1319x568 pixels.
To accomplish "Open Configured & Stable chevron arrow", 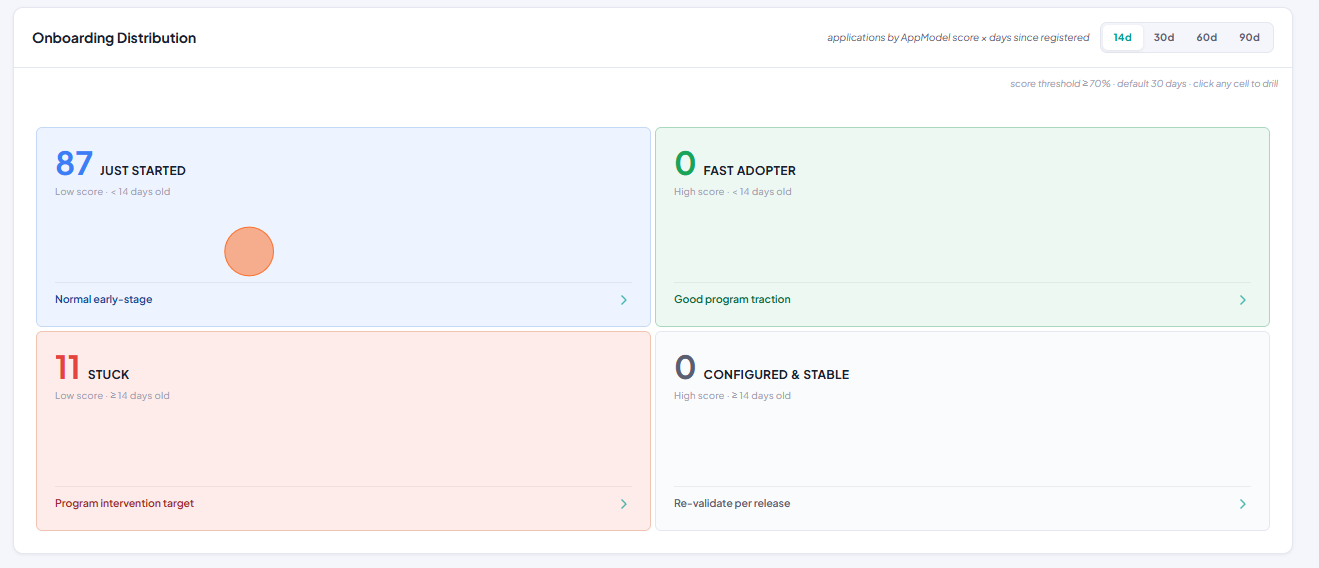I will (x=1243, y=504).
